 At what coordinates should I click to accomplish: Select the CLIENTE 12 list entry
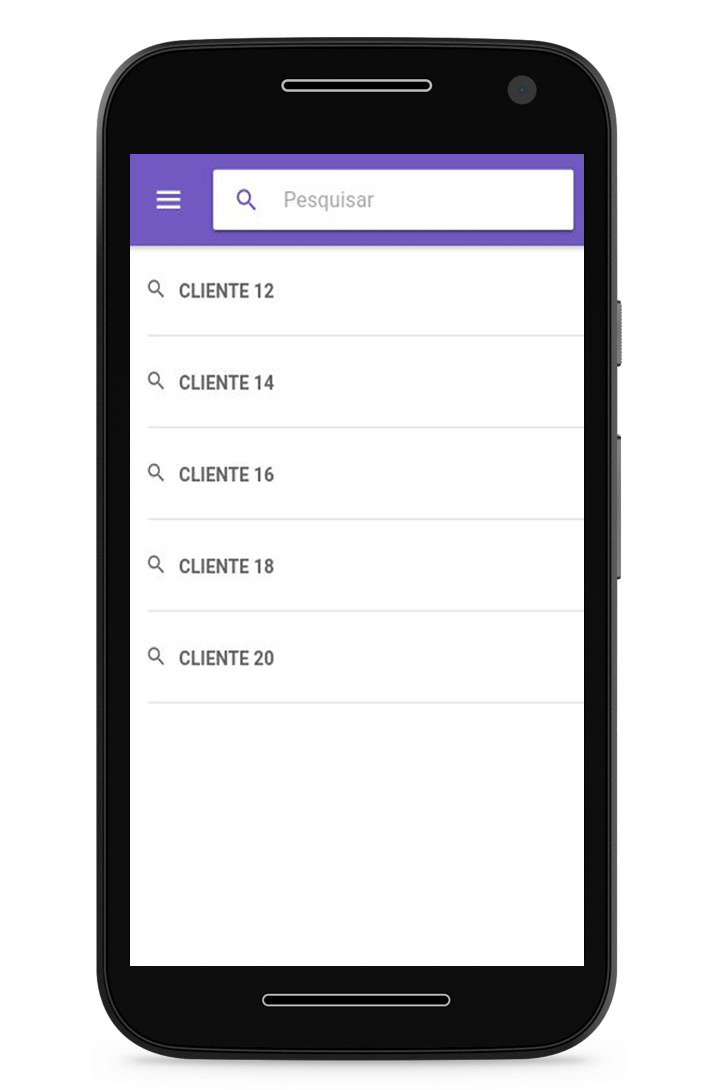(x=365, y=291)
